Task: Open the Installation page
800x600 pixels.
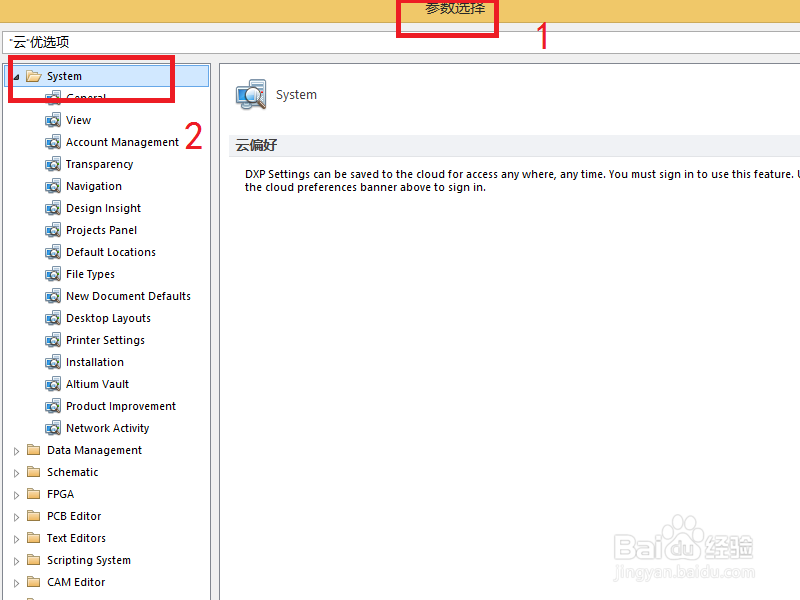Action: coord(95,362)
